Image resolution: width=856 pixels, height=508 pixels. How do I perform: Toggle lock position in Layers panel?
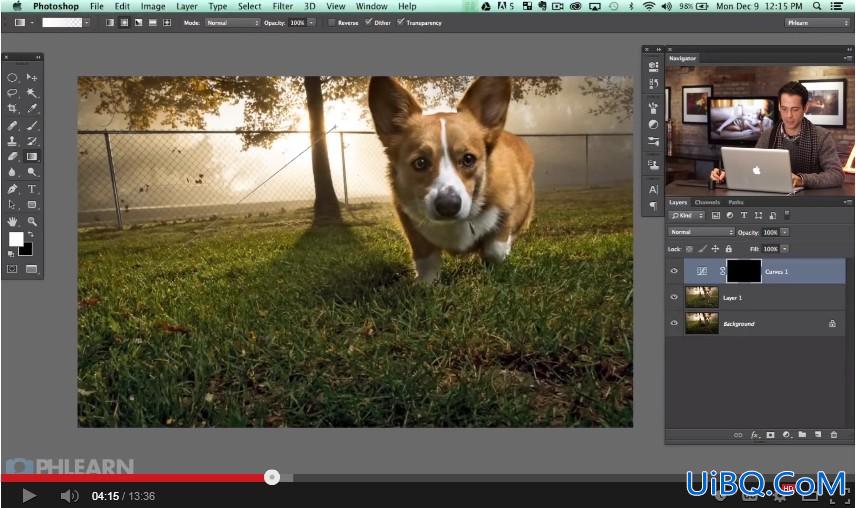tap(715, 249)
